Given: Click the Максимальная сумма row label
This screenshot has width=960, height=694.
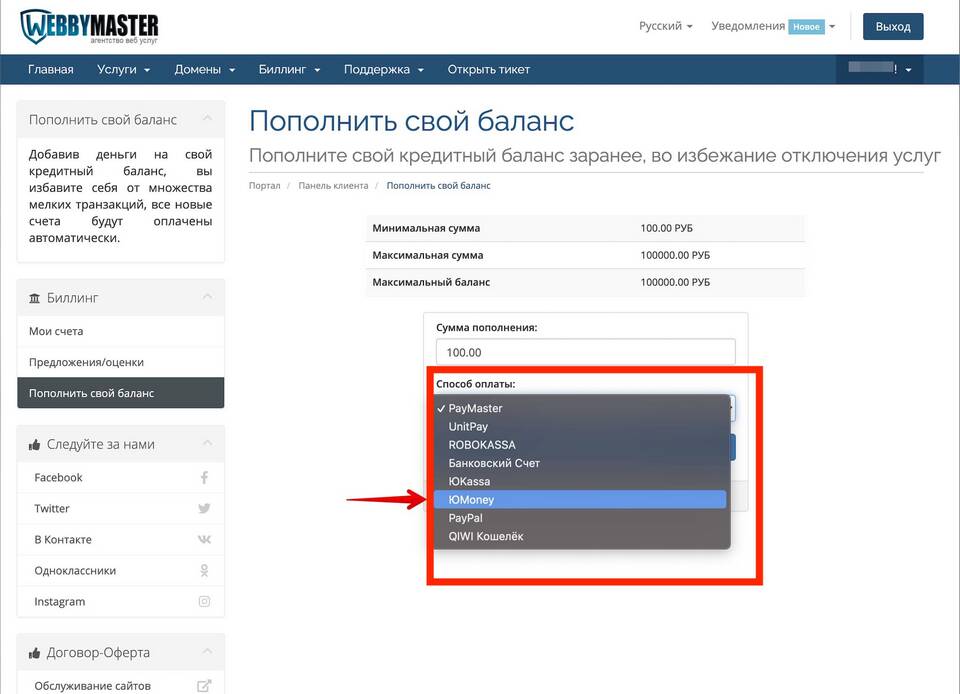Looking at the screenshot, I should (x=428, y=255).
